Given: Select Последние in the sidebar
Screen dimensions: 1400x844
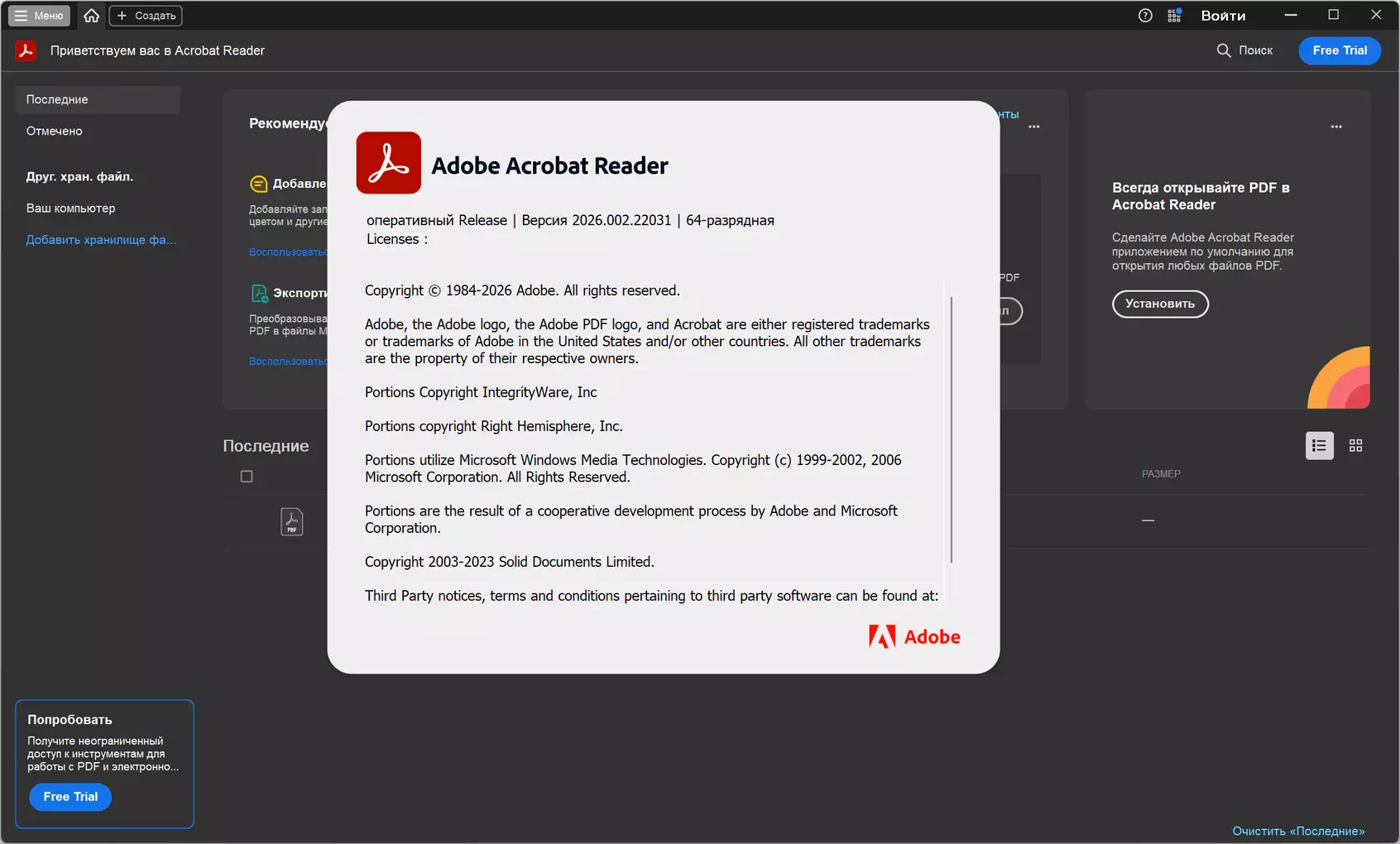Looking at the screenshot, I should click(x=98, y=99).
